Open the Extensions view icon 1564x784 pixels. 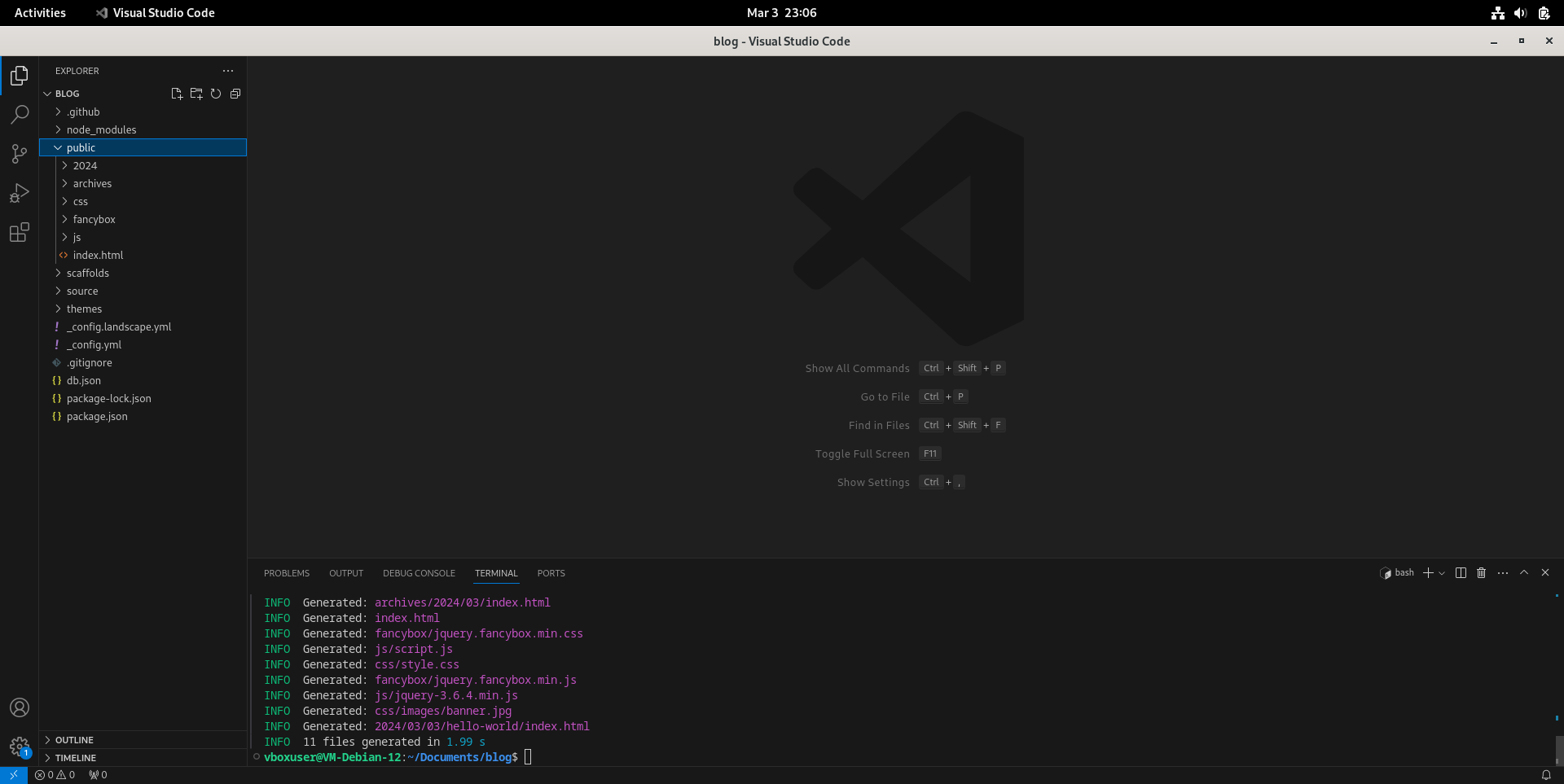(20, 232)
